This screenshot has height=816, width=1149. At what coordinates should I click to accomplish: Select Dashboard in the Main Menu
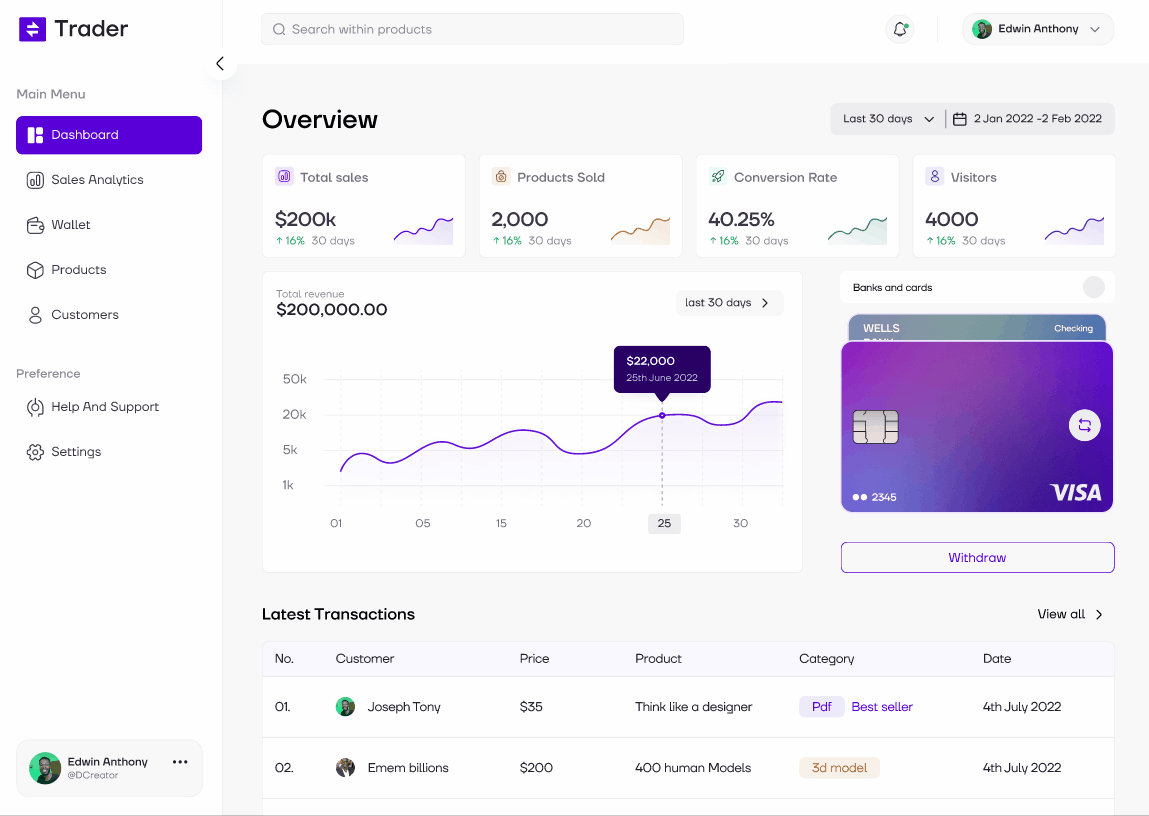click(84, 134)
